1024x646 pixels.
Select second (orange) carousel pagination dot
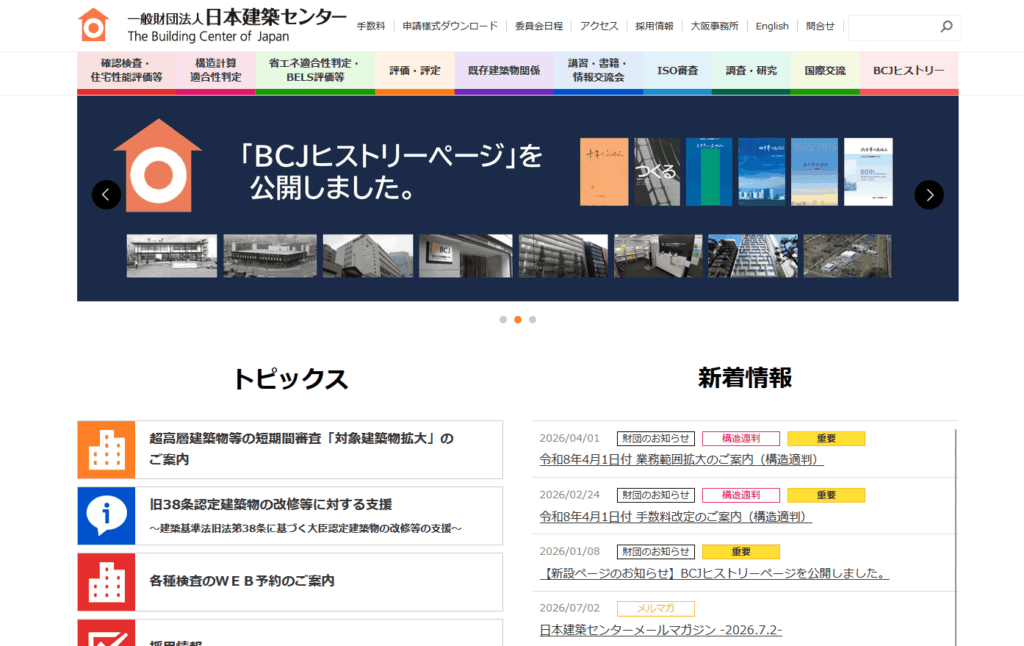click(518, 320)
